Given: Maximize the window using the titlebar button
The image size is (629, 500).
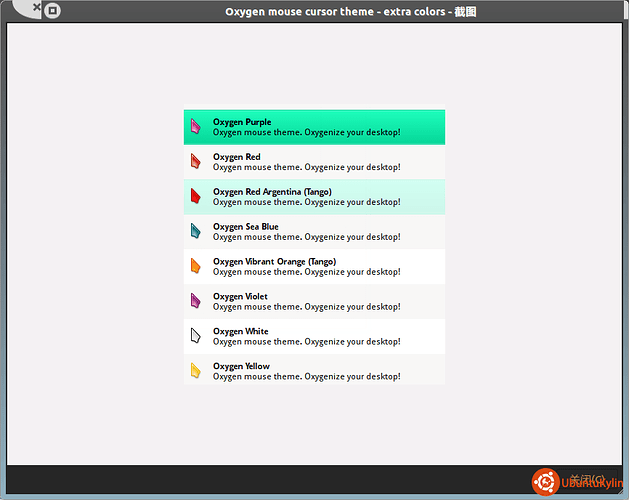Looking at the screenshot, I should [53, 11].
